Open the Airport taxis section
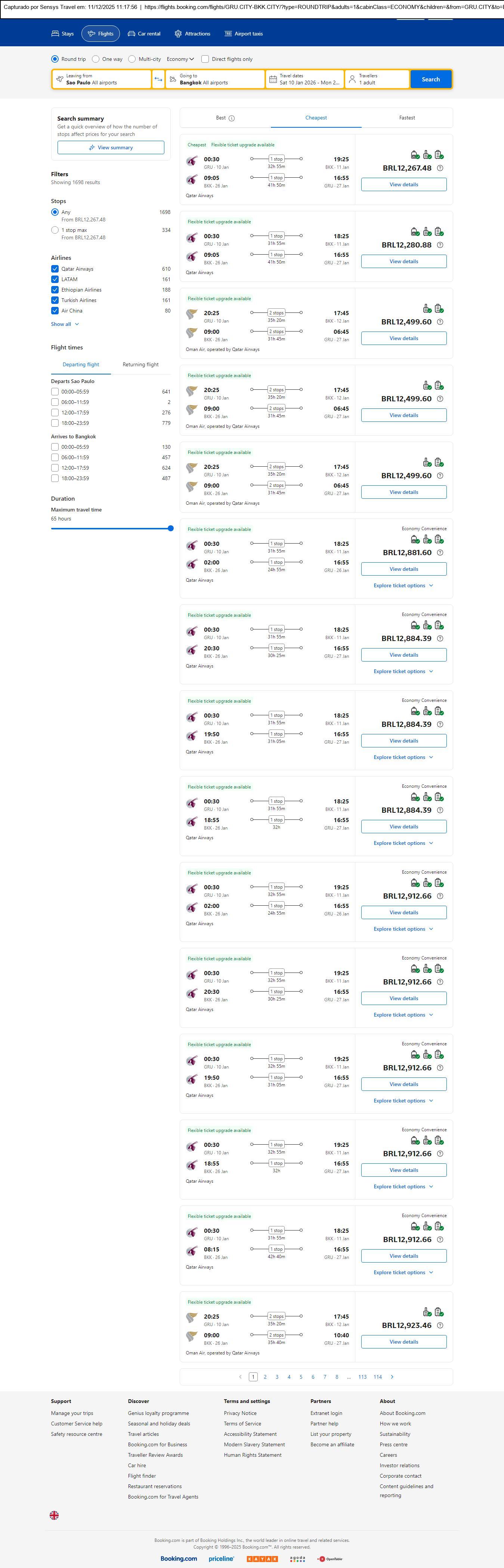Screen dimensions: 504x1568 point(244,34)
